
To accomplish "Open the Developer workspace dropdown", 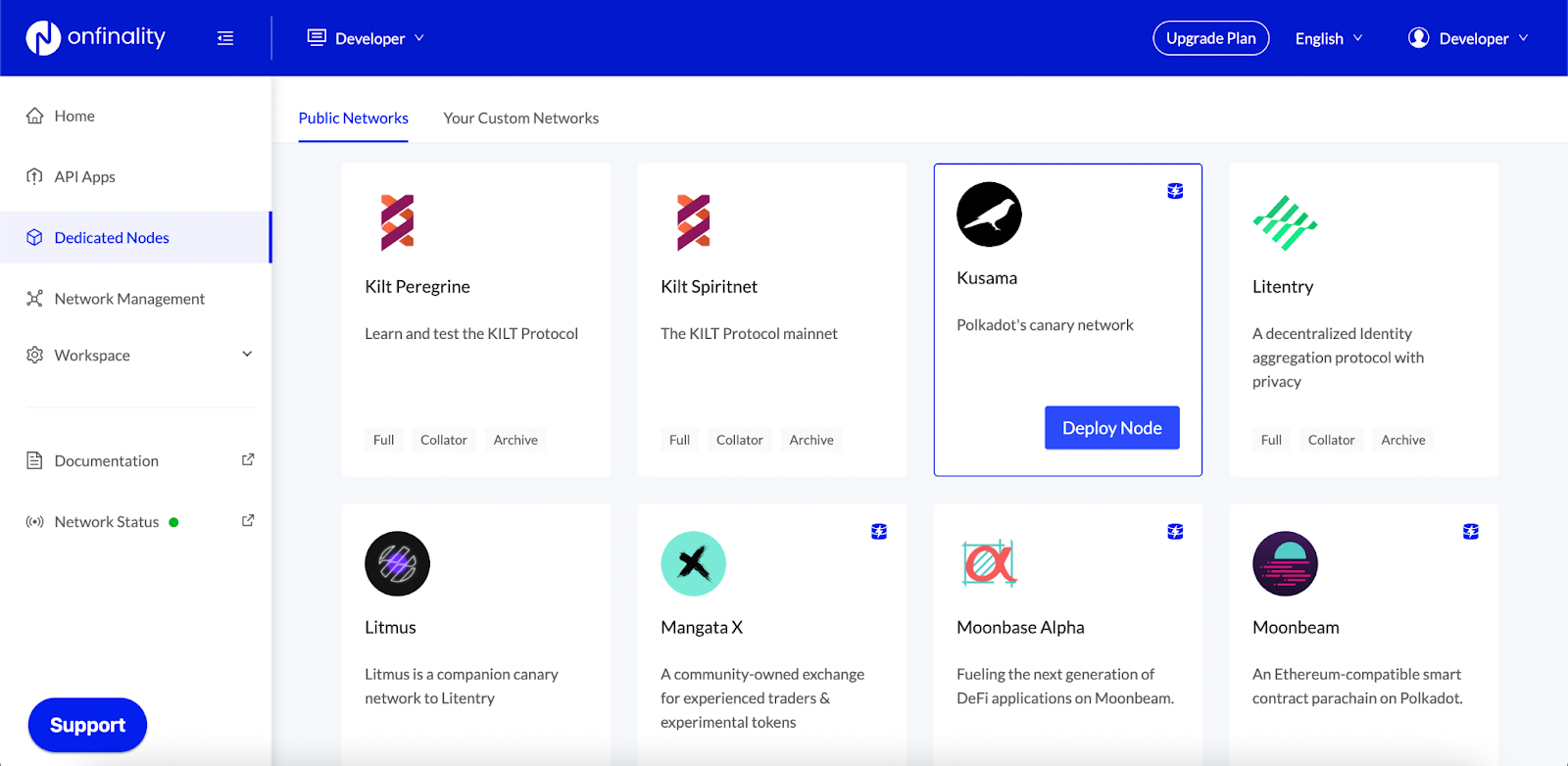I will [x=366, y=38].
